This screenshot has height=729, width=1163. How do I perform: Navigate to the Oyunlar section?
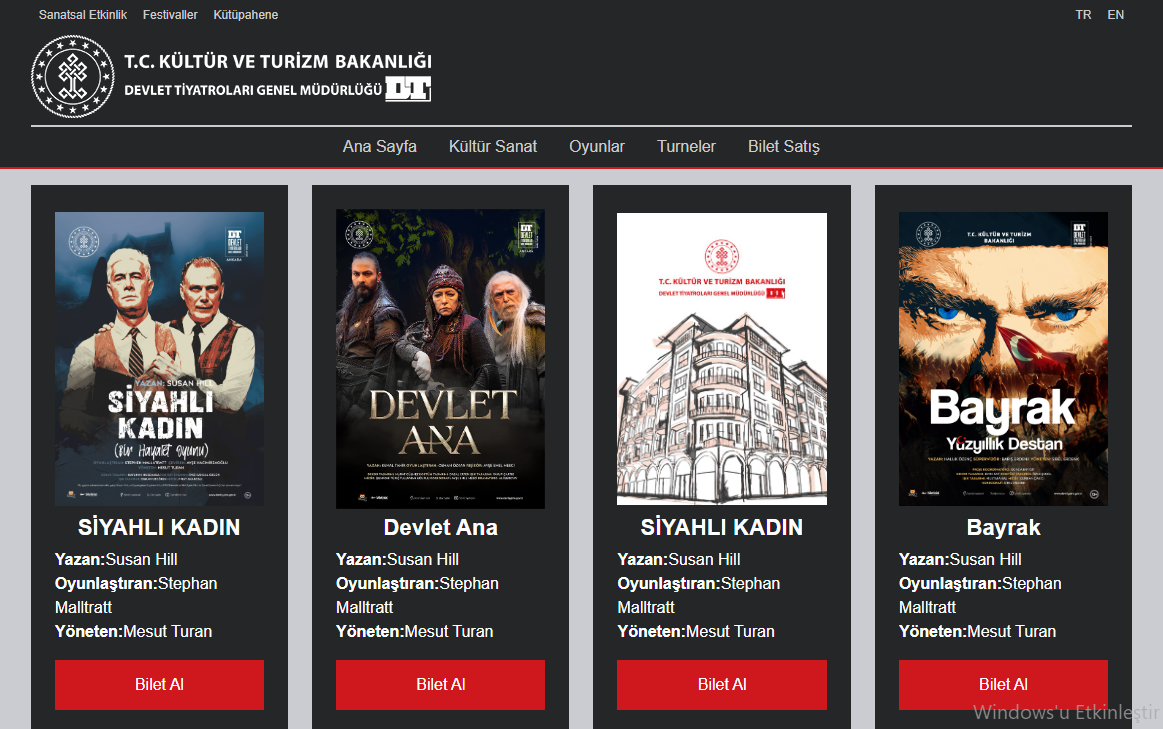(597, 146)
